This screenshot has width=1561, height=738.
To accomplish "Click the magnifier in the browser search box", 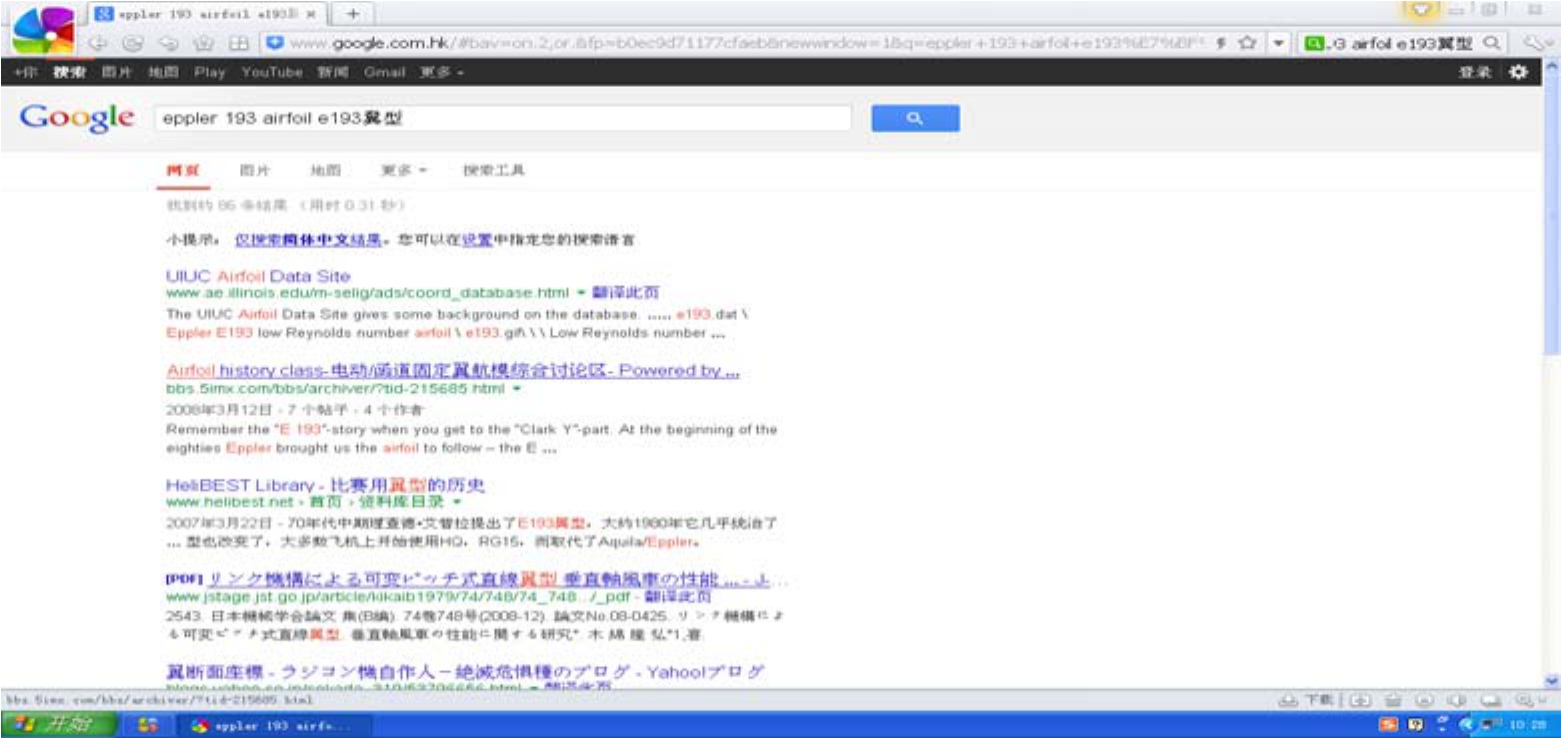I will tap(1491, 43).
